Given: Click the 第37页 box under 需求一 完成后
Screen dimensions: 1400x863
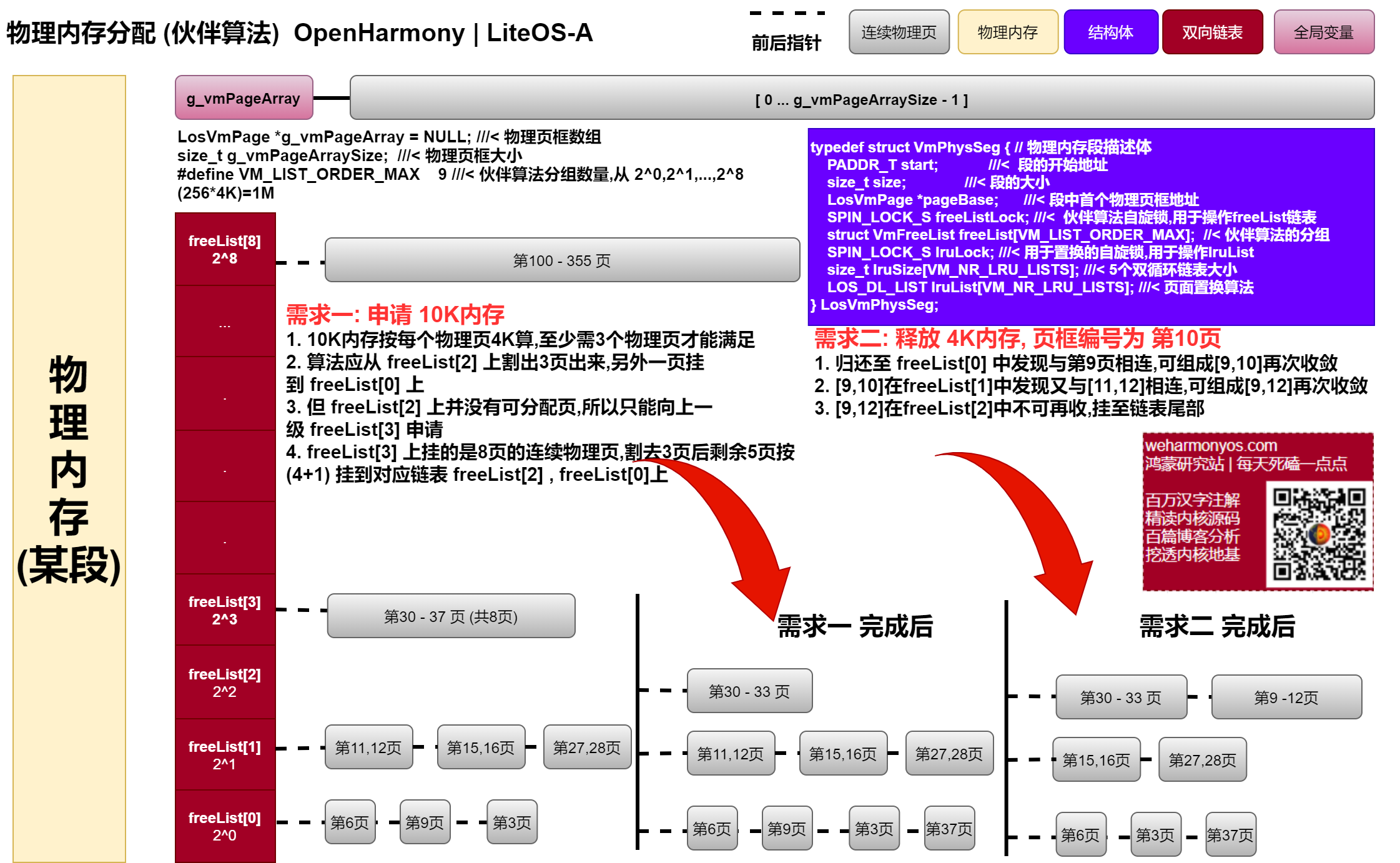Looking at the screenshot, I should [x=949, y=828].
